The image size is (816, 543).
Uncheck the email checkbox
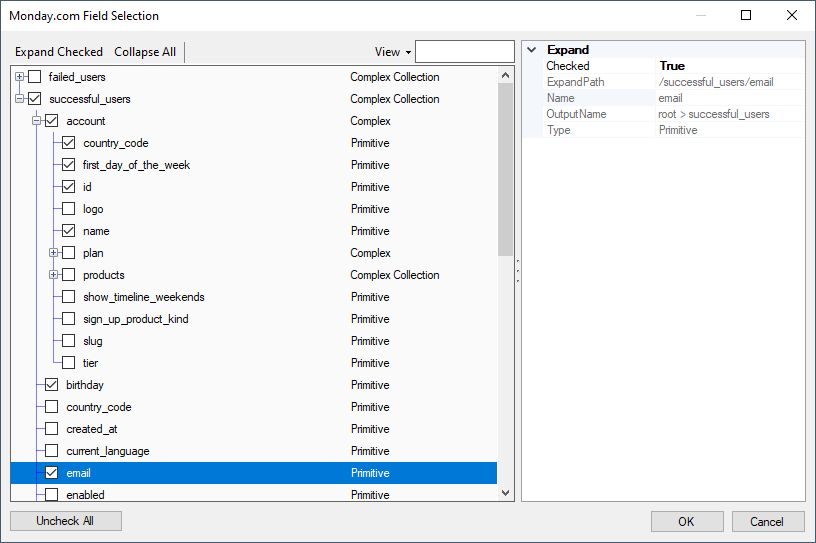click(x=52, y=473)
